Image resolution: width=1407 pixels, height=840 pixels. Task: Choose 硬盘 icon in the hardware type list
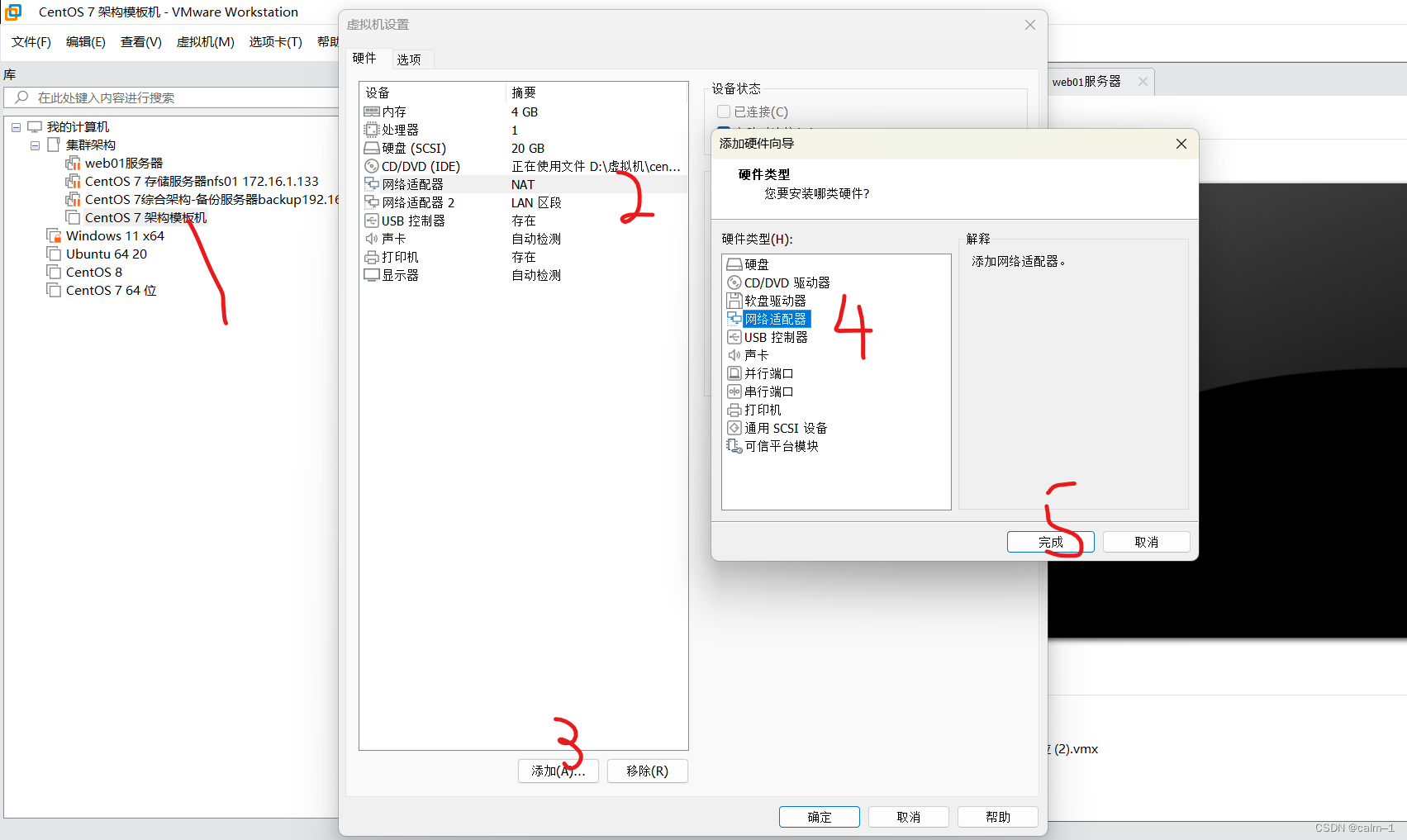(x=734, y=264)
